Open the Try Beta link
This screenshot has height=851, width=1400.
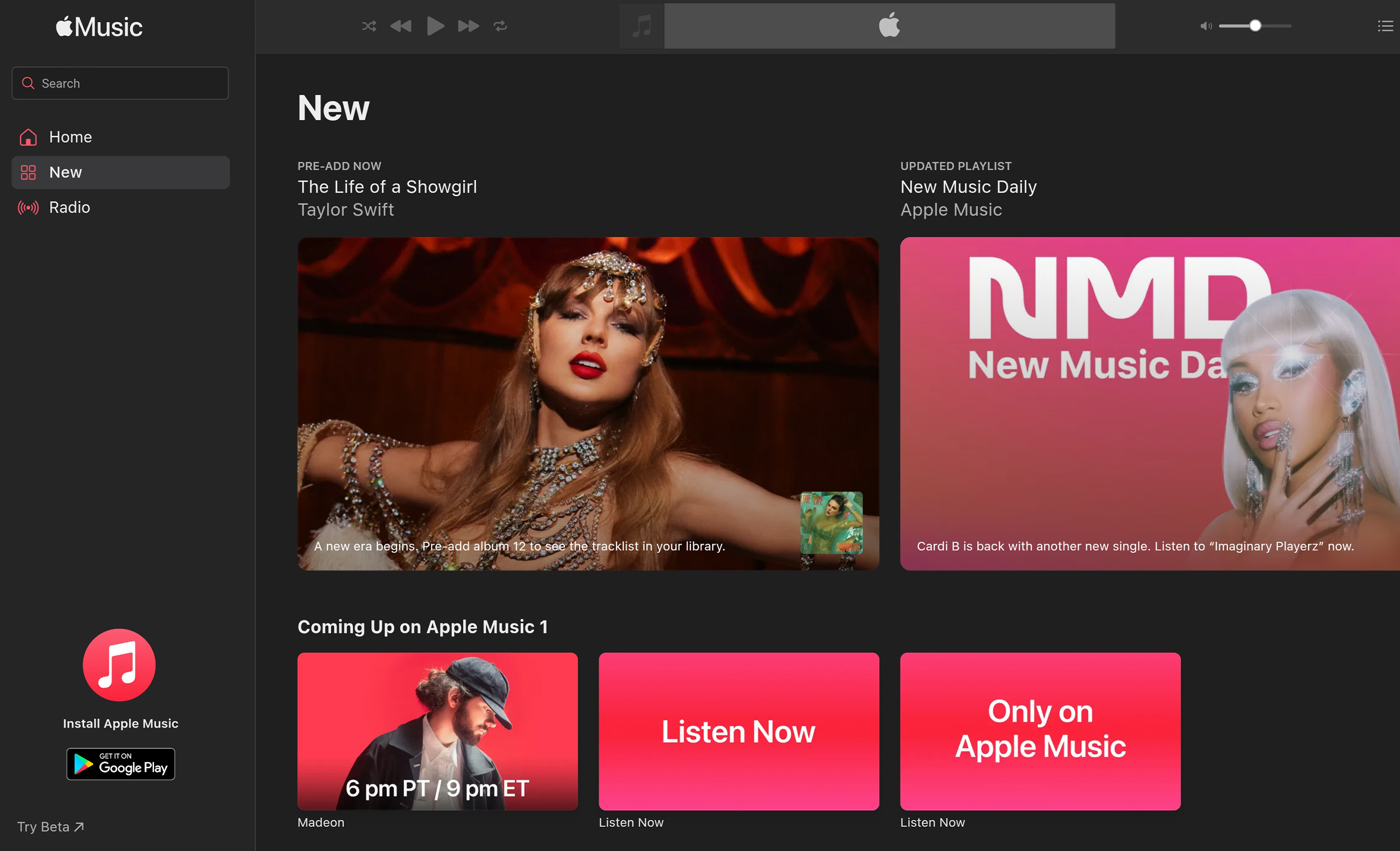50,826
